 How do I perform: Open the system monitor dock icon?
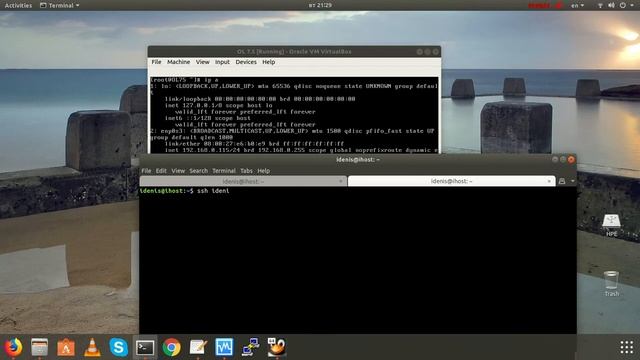tap(224, 347)
